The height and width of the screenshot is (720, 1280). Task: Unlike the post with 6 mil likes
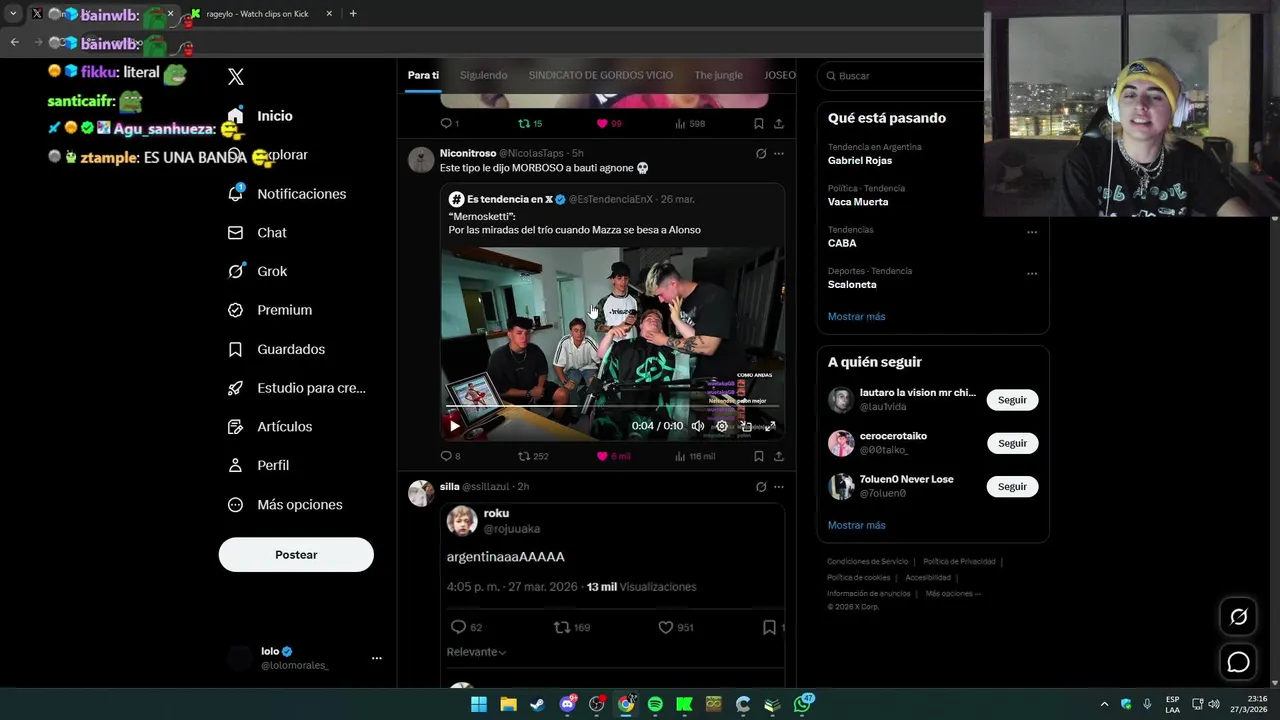coord(613,456)
